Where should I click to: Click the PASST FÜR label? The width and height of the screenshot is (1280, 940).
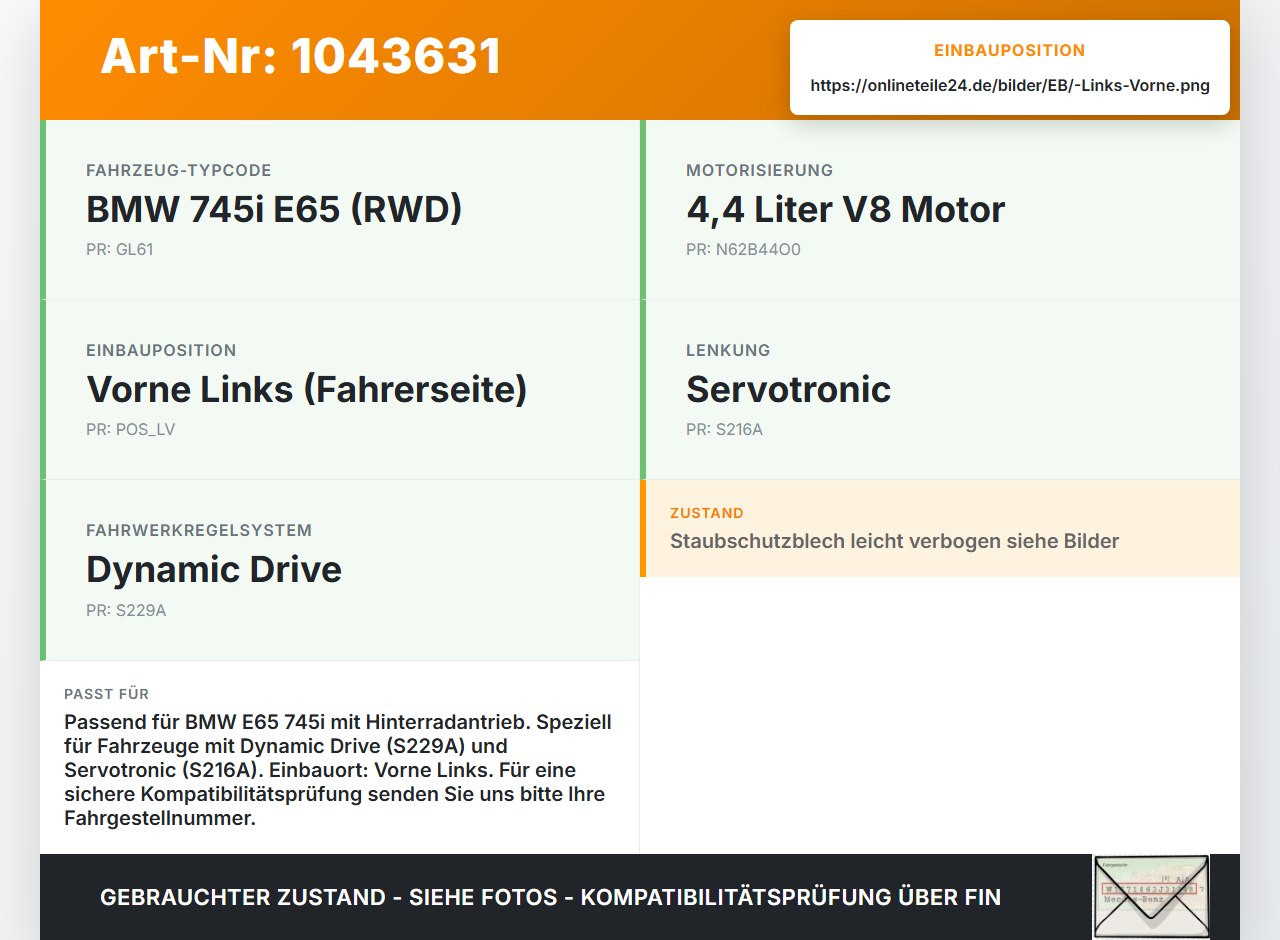pyautogui.click(x=107, y=694)
